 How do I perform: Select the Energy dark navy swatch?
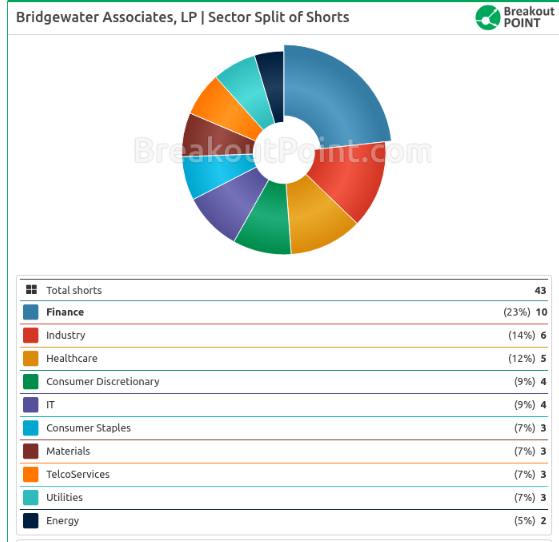click(x=31, y=521)
